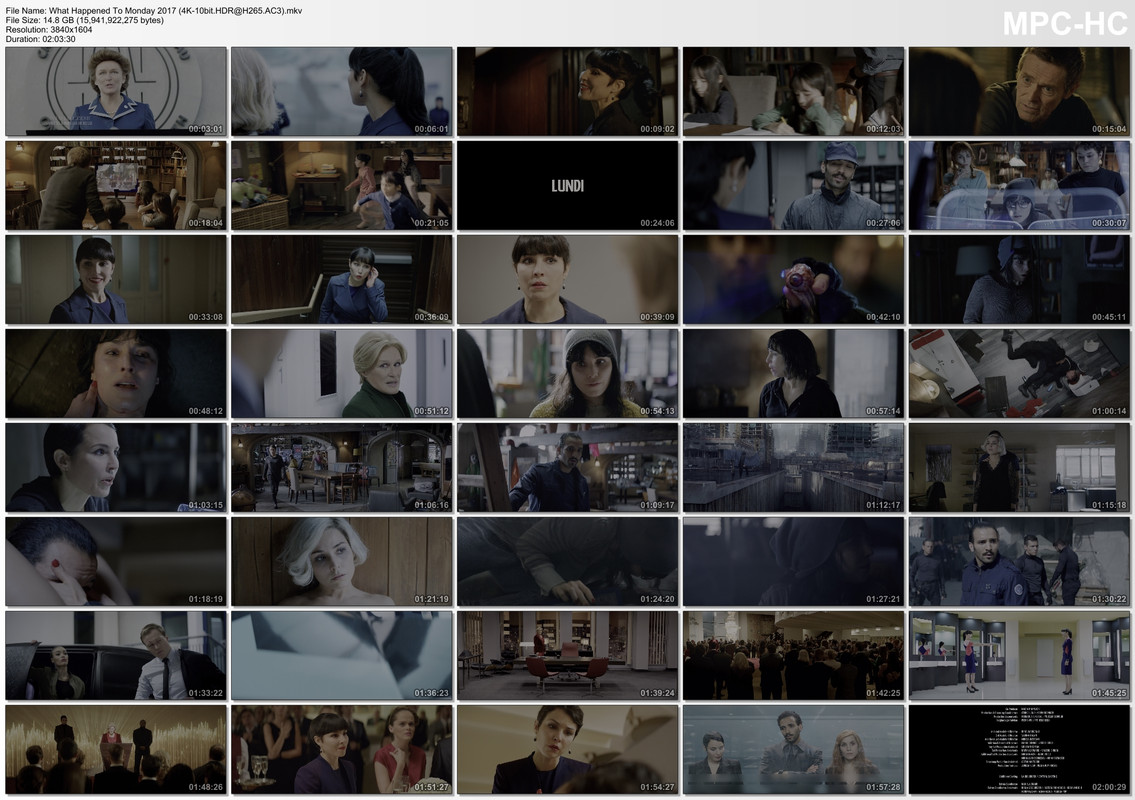Select the overhead frame at 01:00:14
This screenshot has height=800, width=1135.
(1019, 374)
